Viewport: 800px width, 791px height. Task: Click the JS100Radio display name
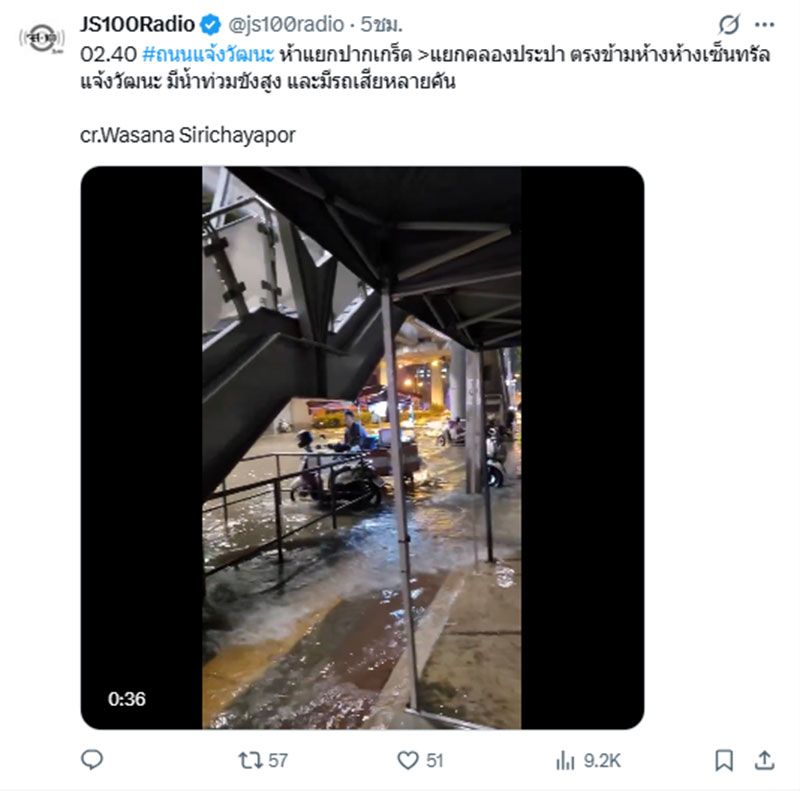click(x=137, y=24)
